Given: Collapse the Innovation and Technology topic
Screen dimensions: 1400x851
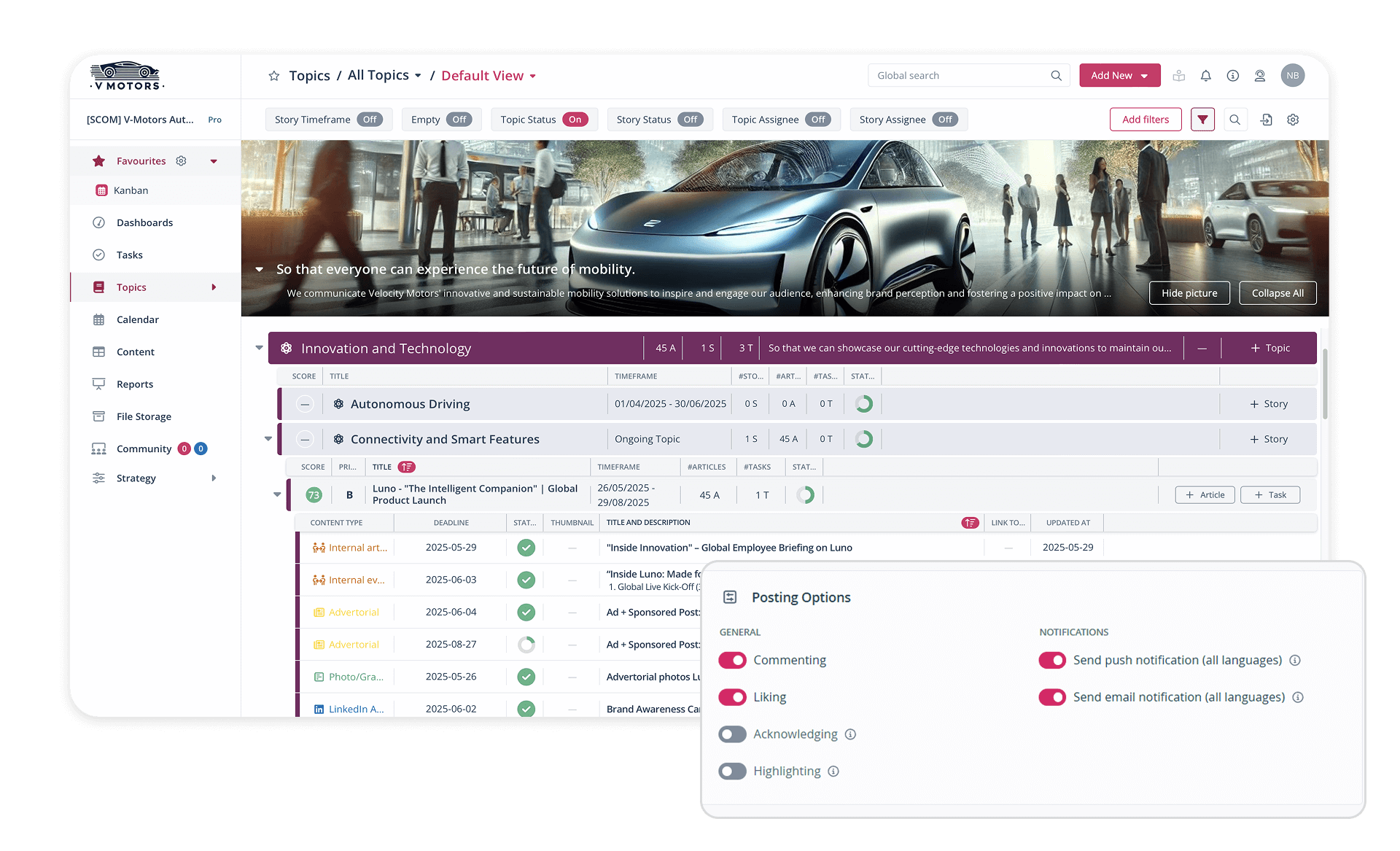Looking at the screenshot, I should click(x=260, y=348).
